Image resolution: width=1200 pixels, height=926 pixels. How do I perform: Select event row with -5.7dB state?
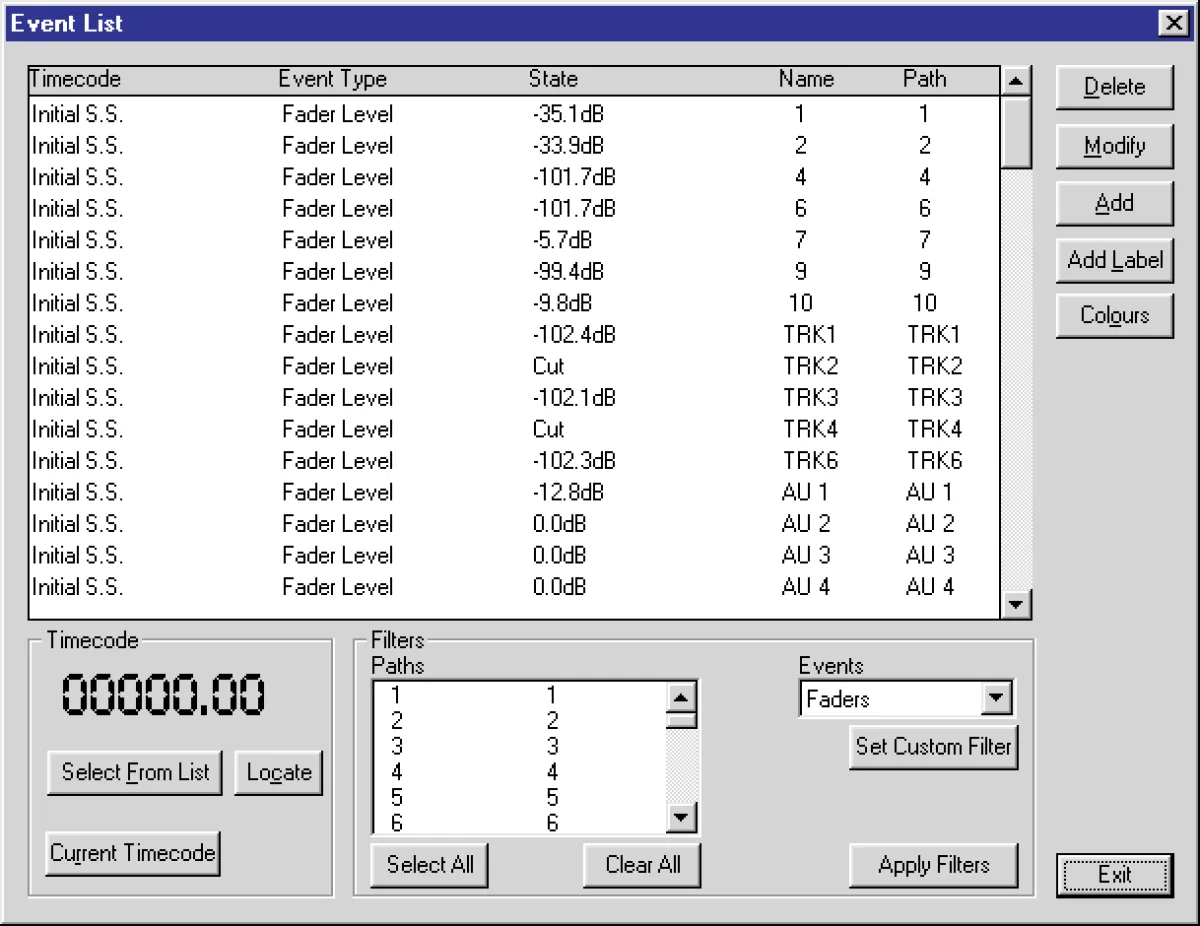[x=514, y=240]
